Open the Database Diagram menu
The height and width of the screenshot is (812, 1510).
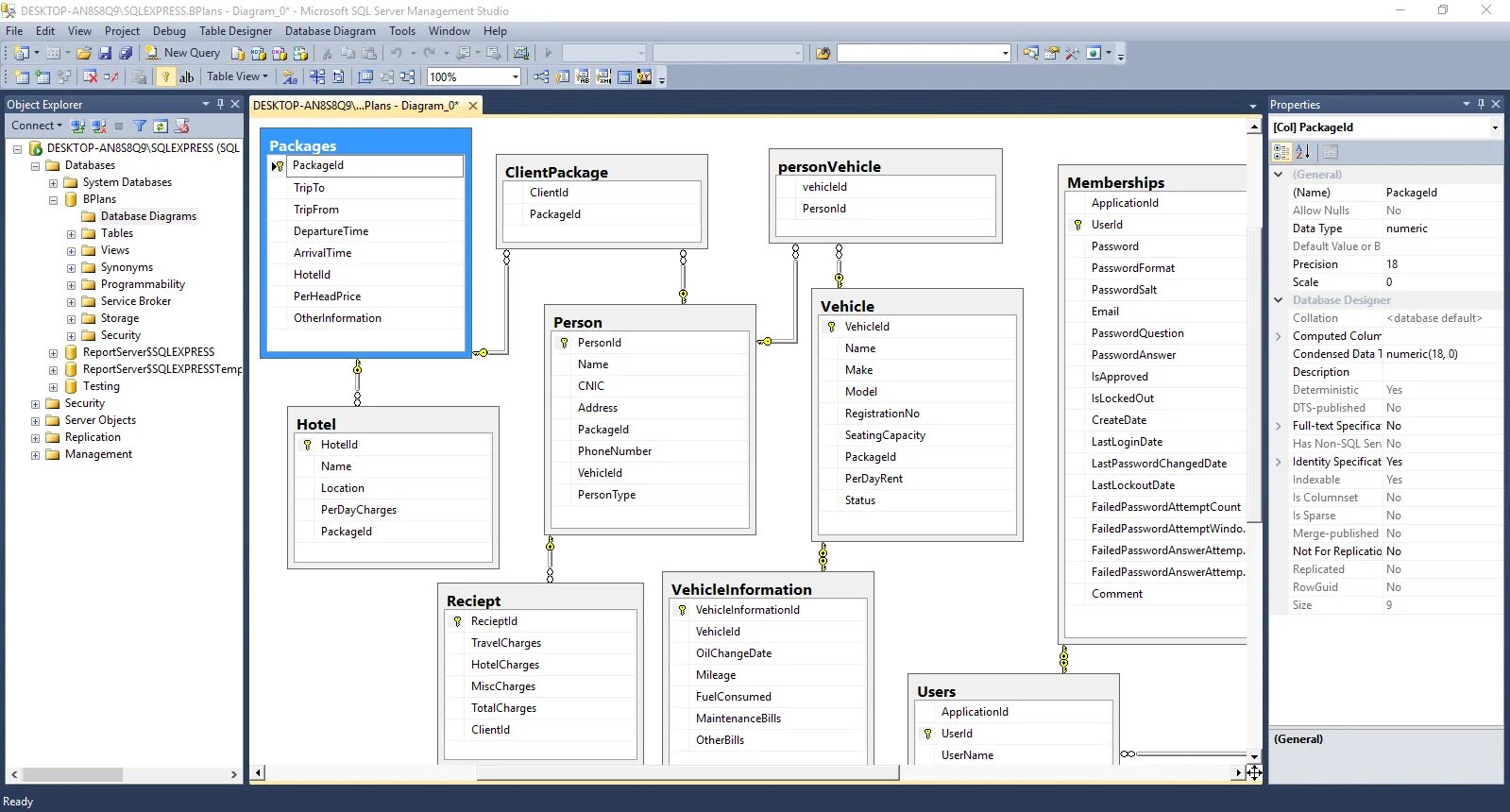[331, 31]
